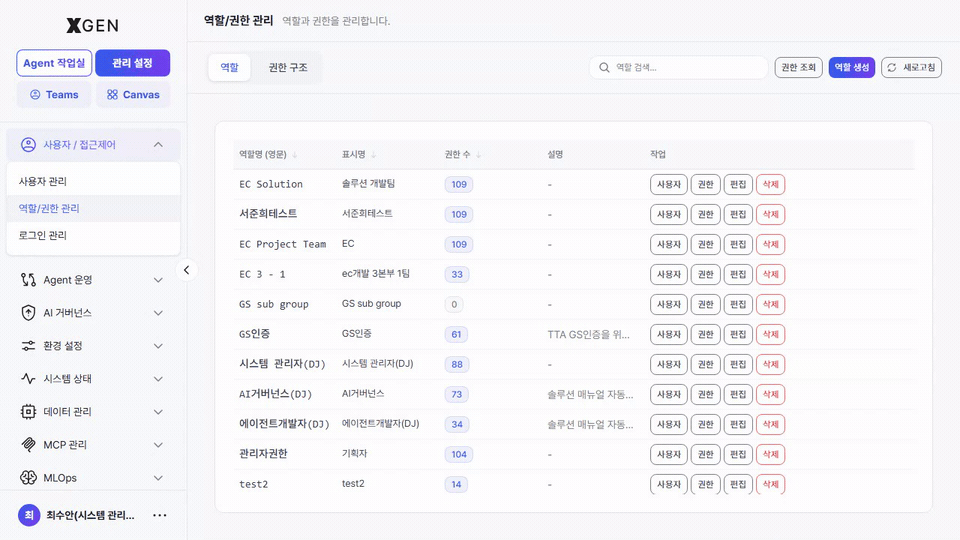Click 사용자 for 관리자권한 row
Image resolution: width=960 pixels, height=540 pixels.
669,454
